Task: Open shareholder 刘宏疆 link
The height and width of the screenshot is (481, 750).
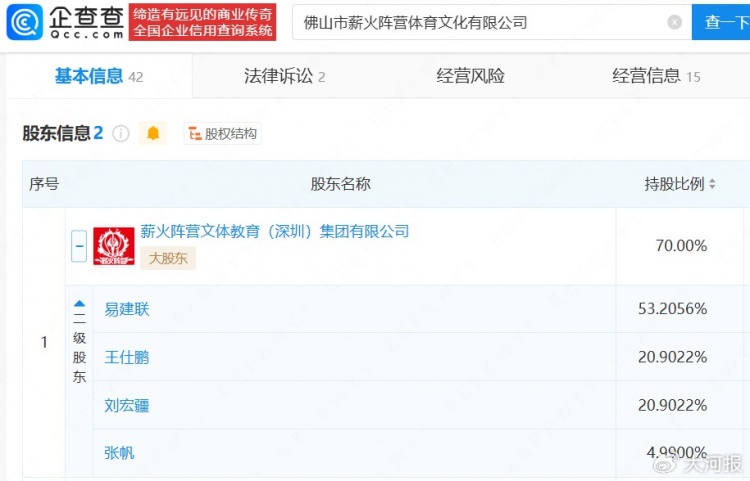Action: point(127,405)
